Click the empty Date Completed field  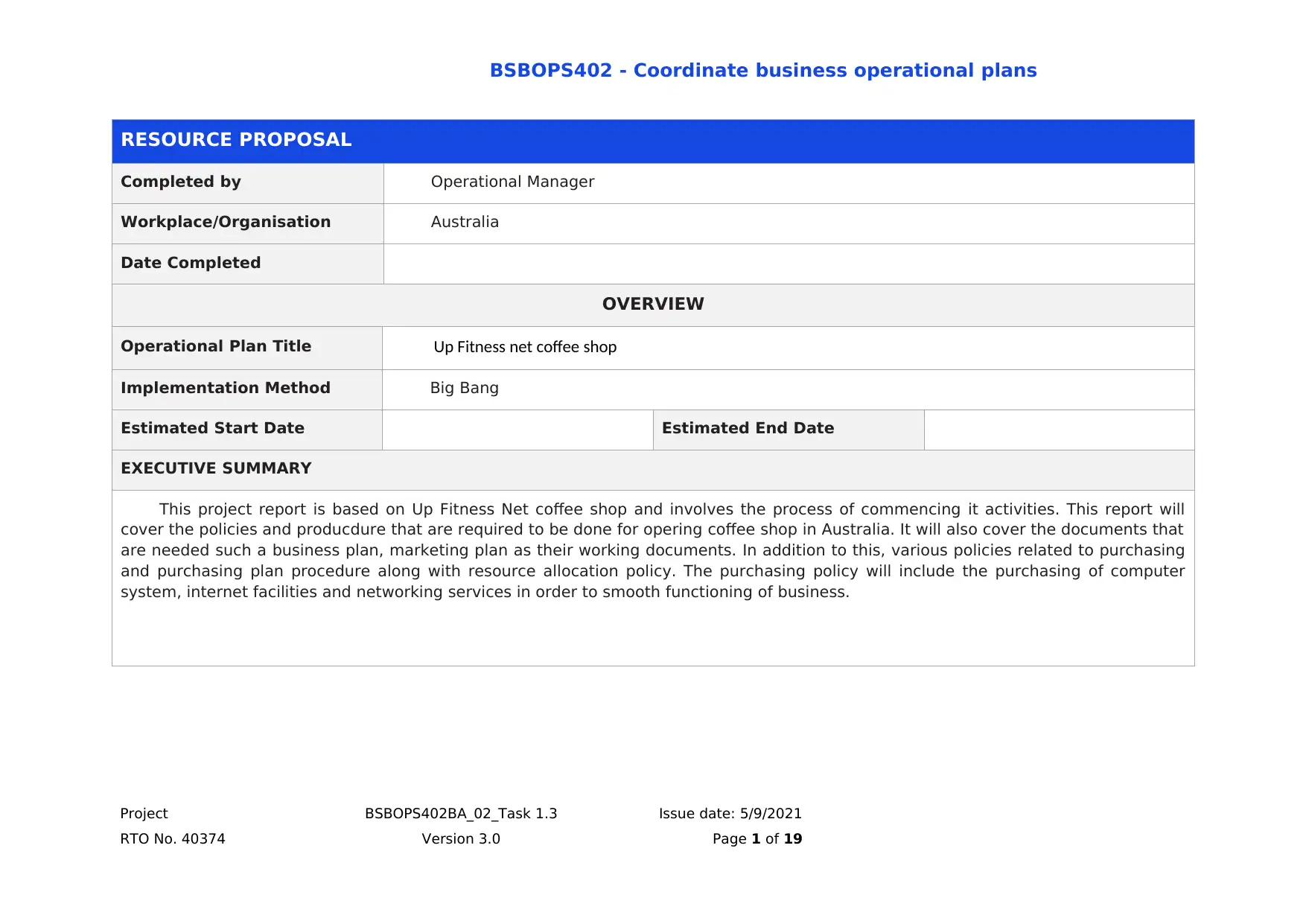[x=789, y=264]
